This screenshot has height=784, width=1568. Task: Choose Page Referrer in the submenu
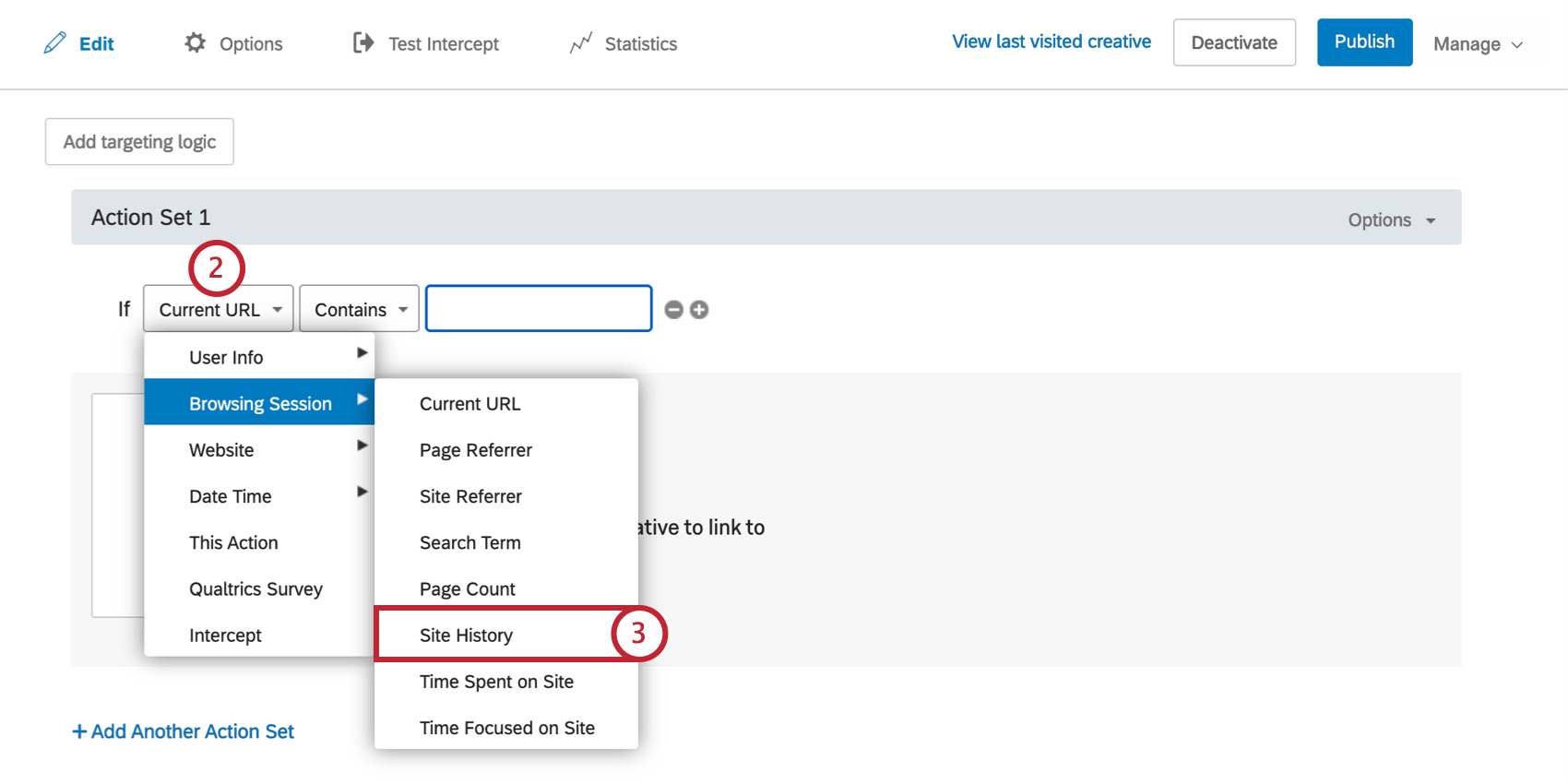click(475, 450)
